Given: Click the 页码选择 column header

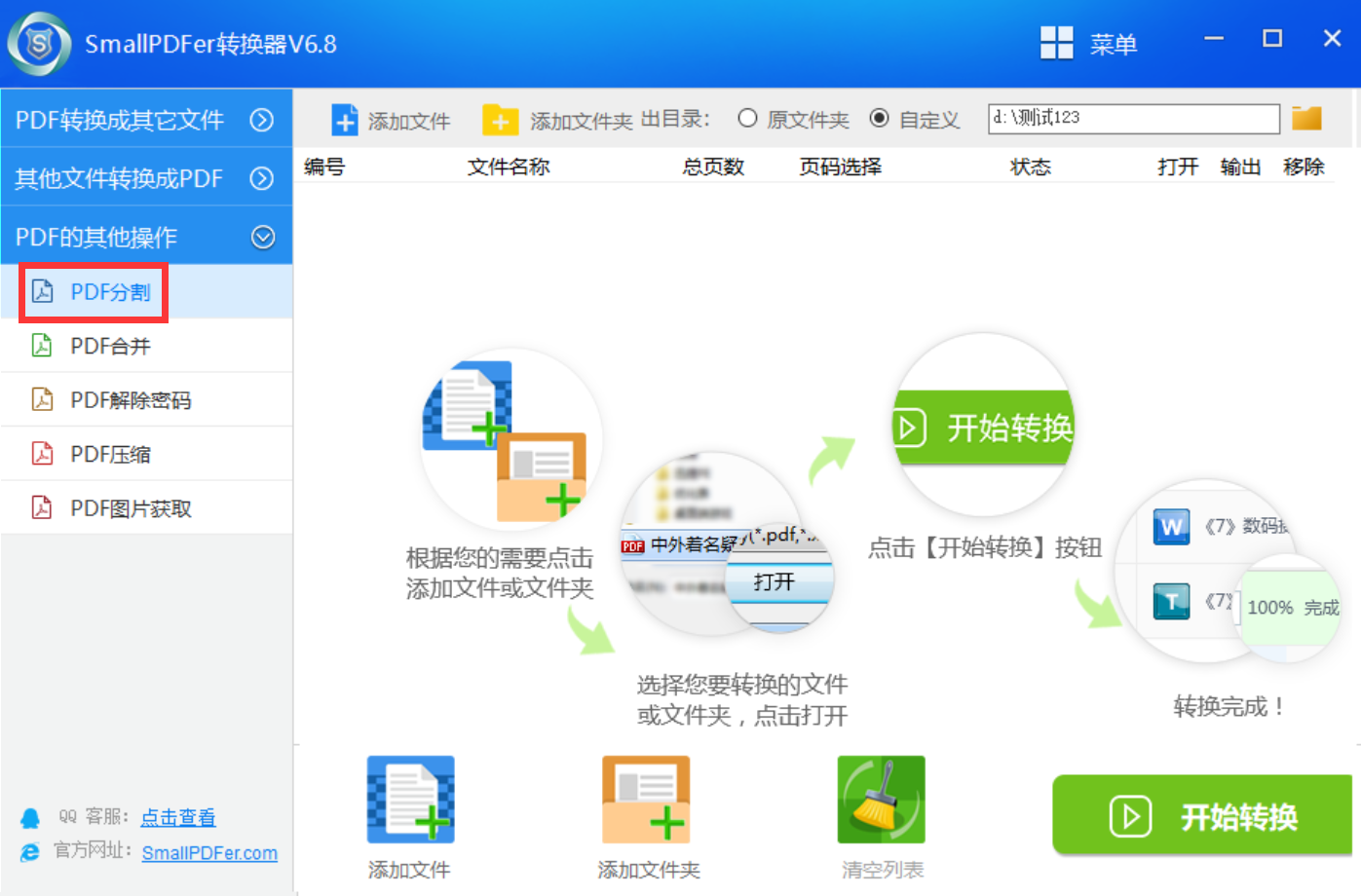Looking at the screenshot, I should pos(840,167).
